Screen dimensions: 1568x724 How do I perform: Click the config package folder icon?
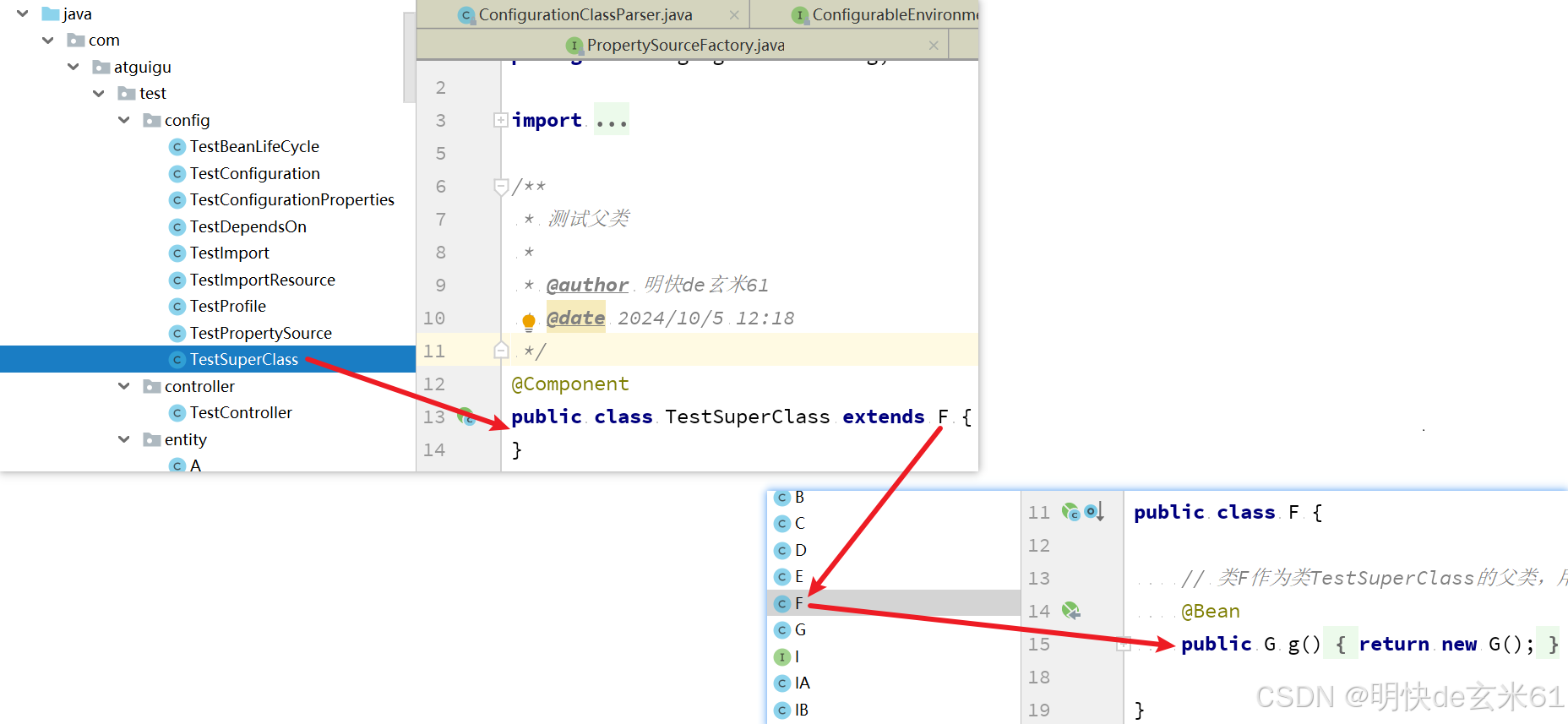point(152,120)
